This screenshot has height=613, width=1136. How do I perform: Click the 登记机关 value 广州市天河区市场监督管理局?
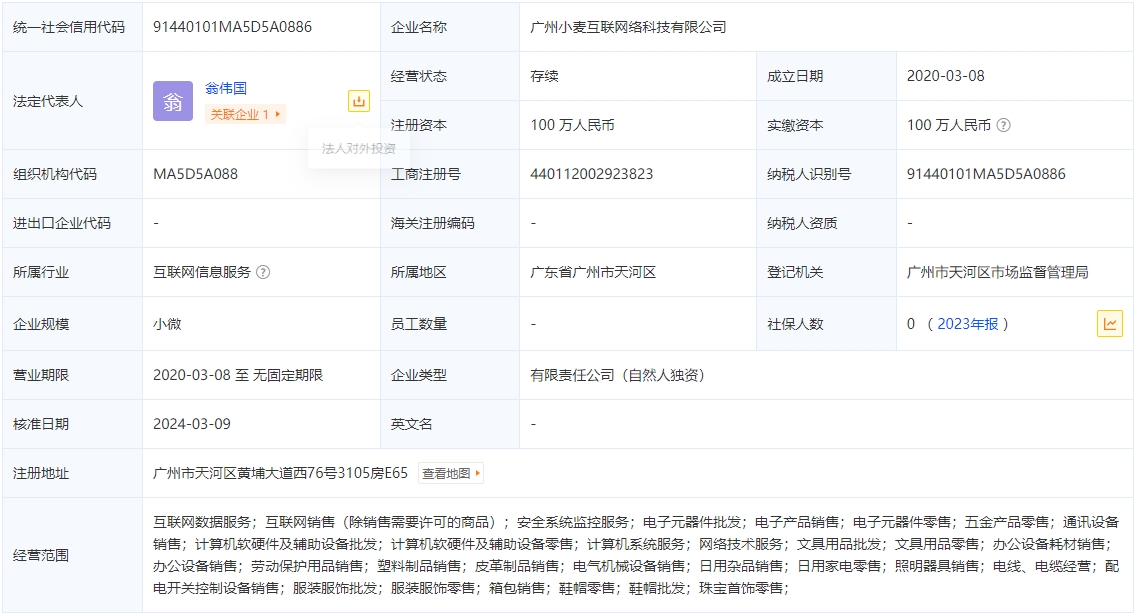pyautogui.click(x=997, y=272)
